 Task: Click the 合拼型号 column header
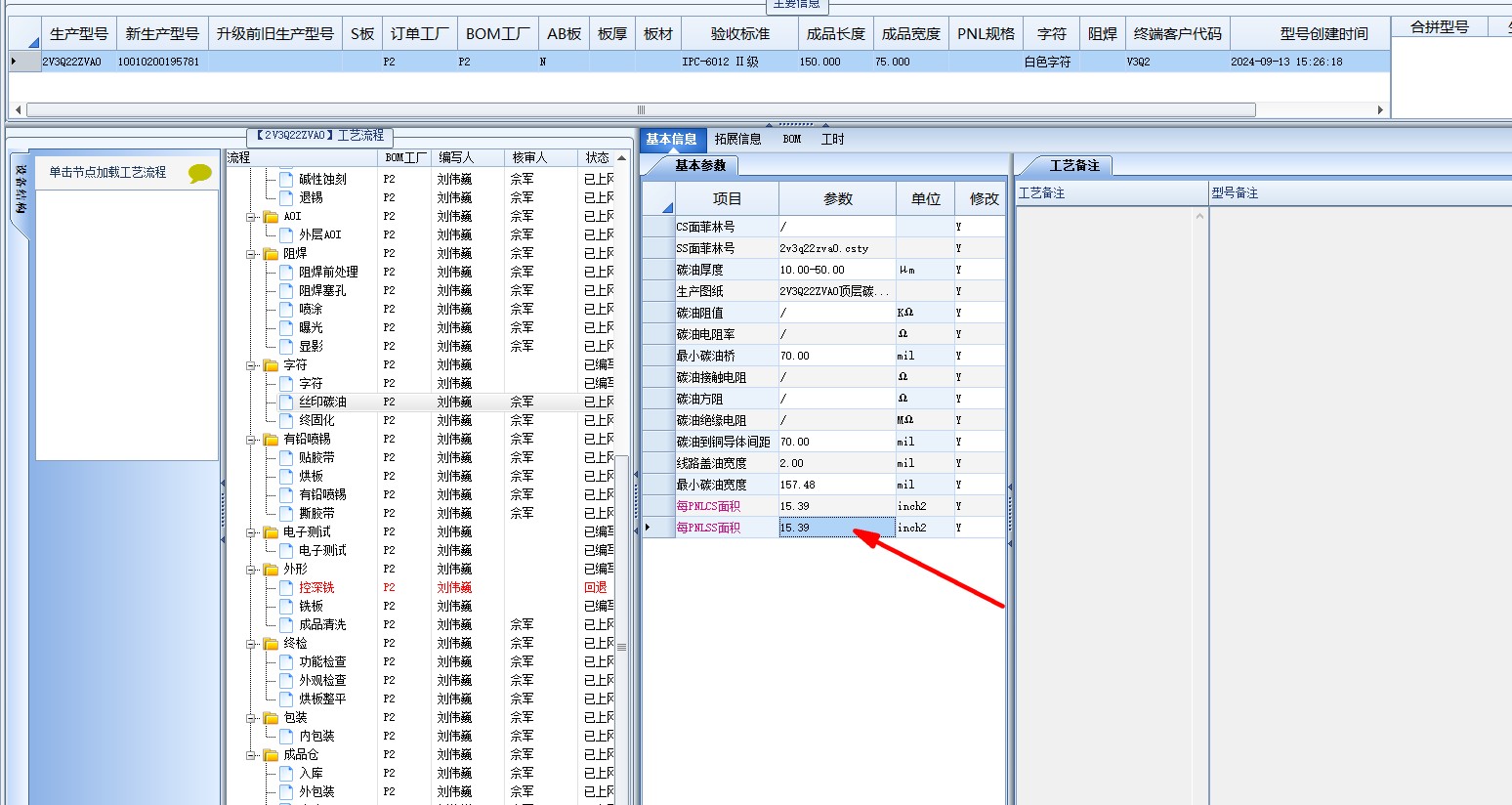coord(1439,27)
